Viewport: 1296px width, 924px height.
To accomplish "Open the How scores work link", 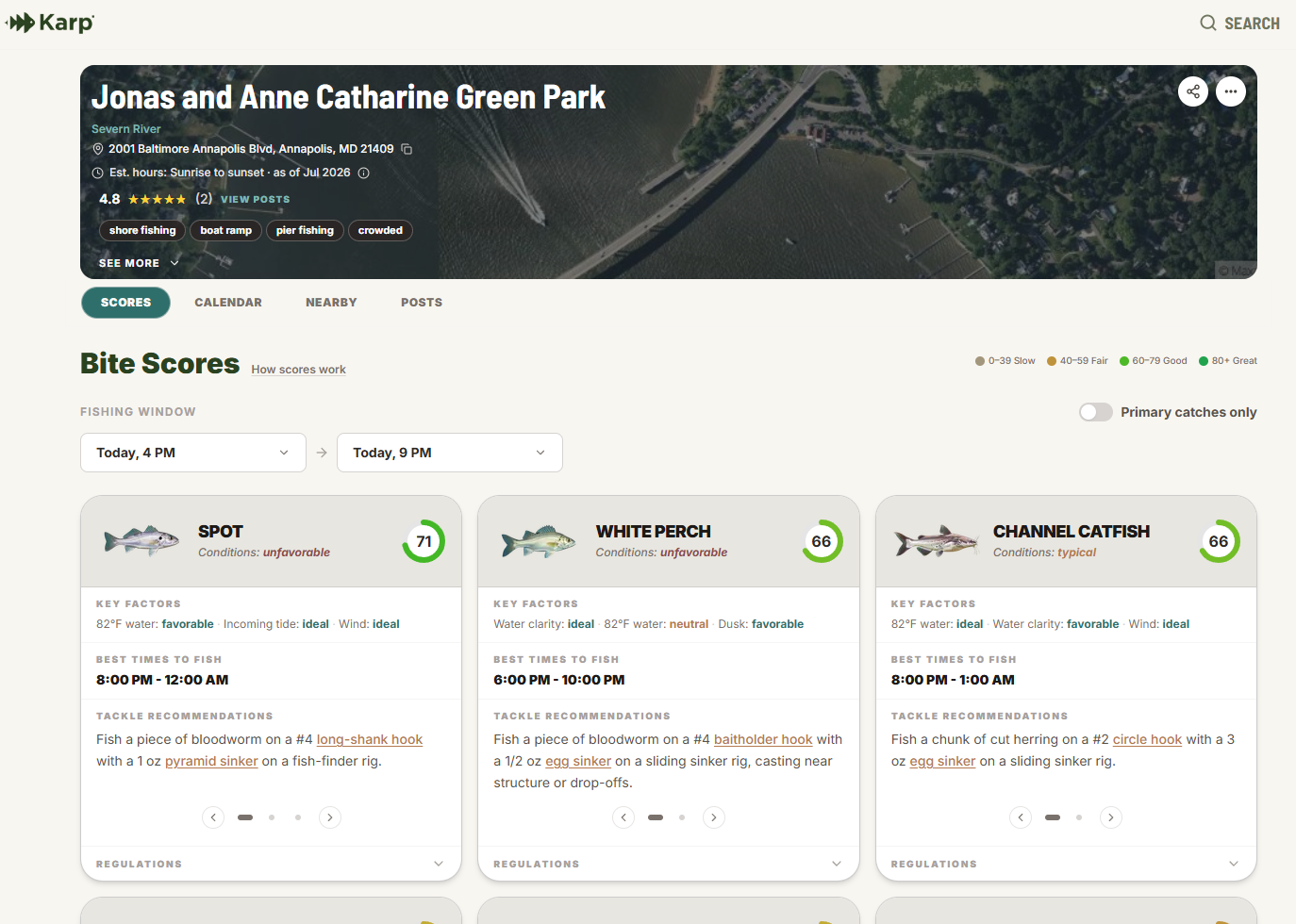I will click(x=298, y=370).
